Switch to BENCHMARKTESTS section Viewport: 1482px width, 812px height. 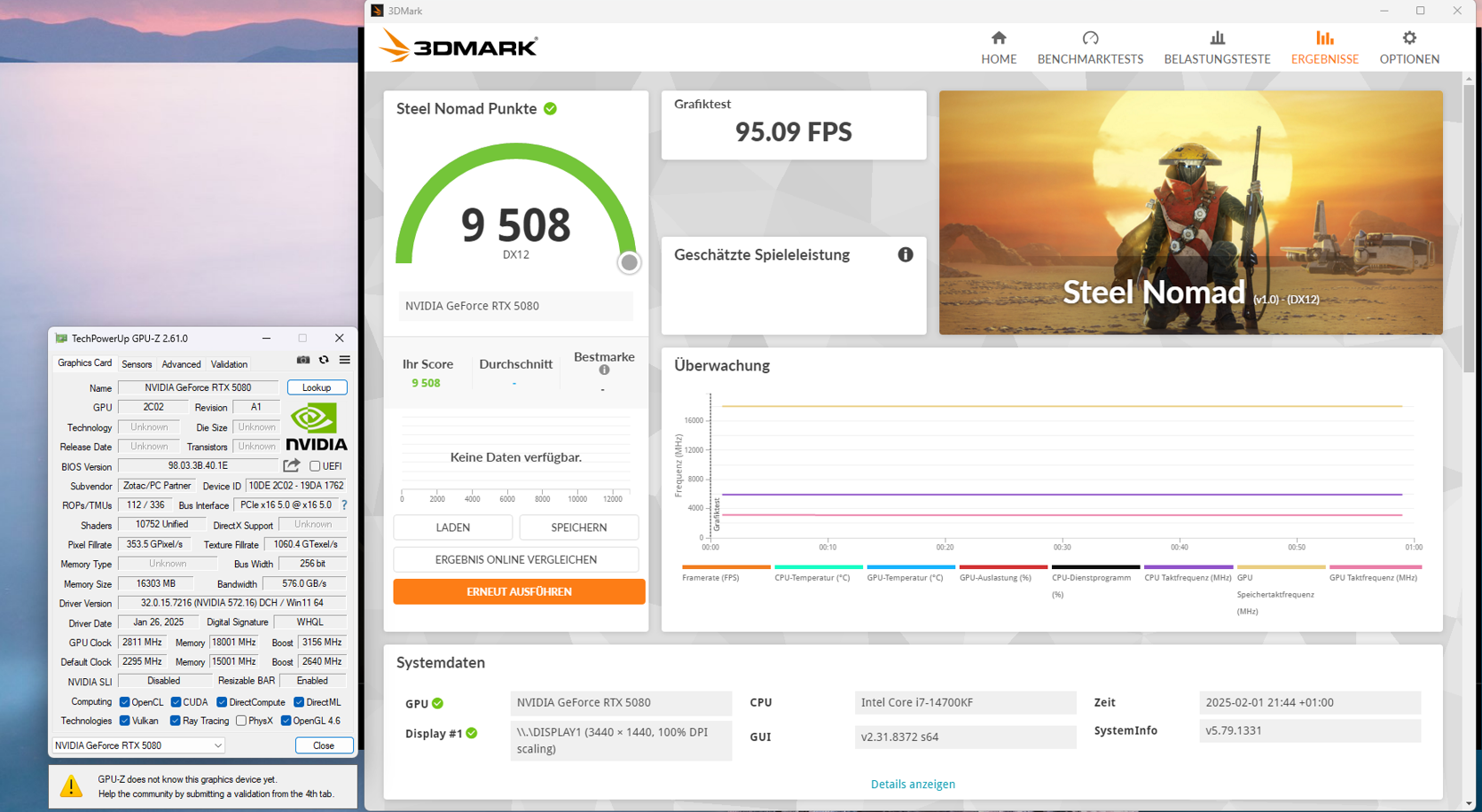point(1090,48)
